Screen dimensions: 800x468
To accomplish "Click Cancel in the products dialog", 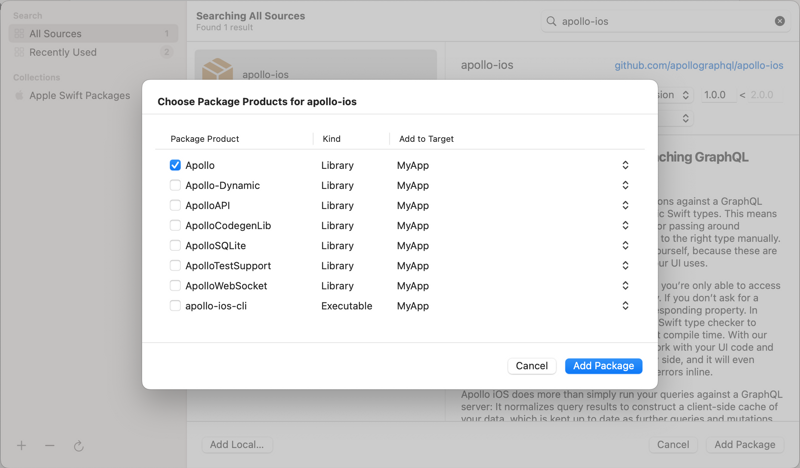I will (532, 366).
